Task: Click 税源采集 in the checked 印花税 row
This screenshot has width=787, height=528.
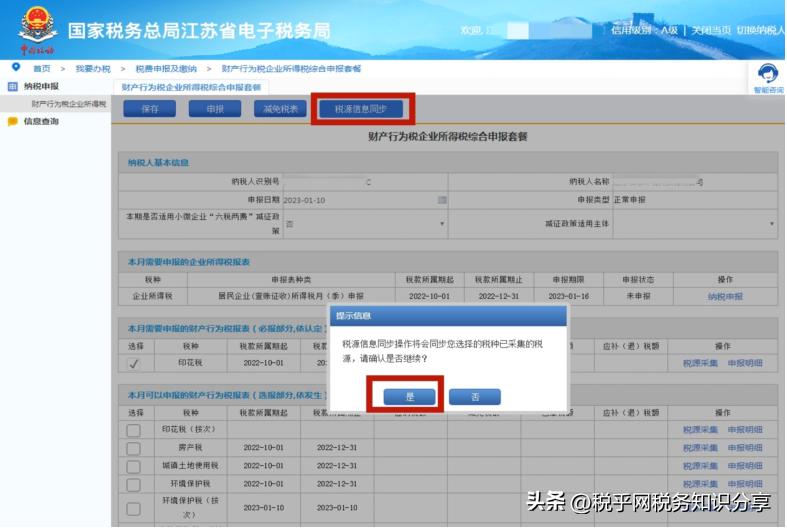Action: (700, 363)
